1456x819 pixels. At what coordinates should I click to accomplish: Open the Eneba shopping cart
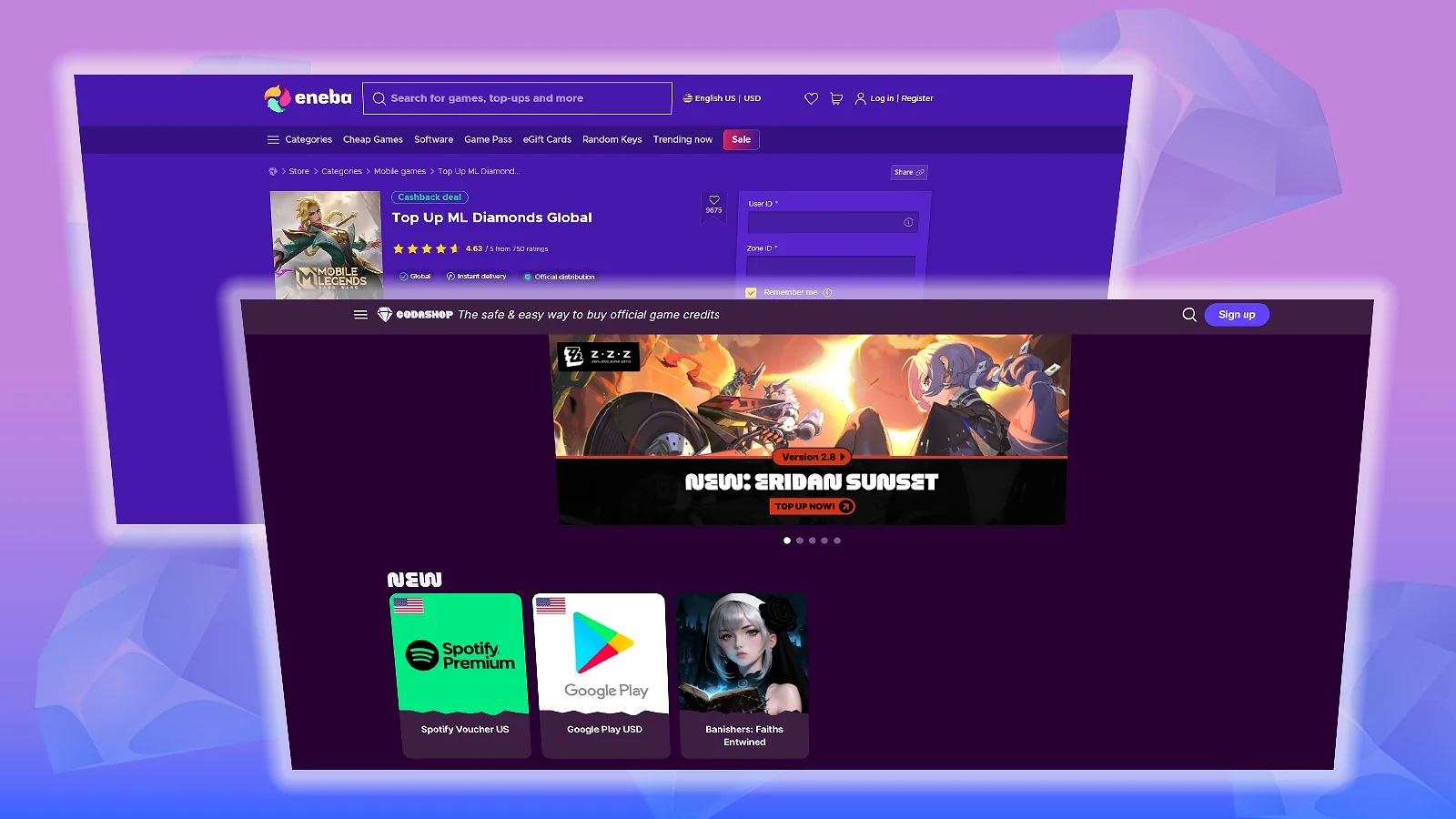835,98
